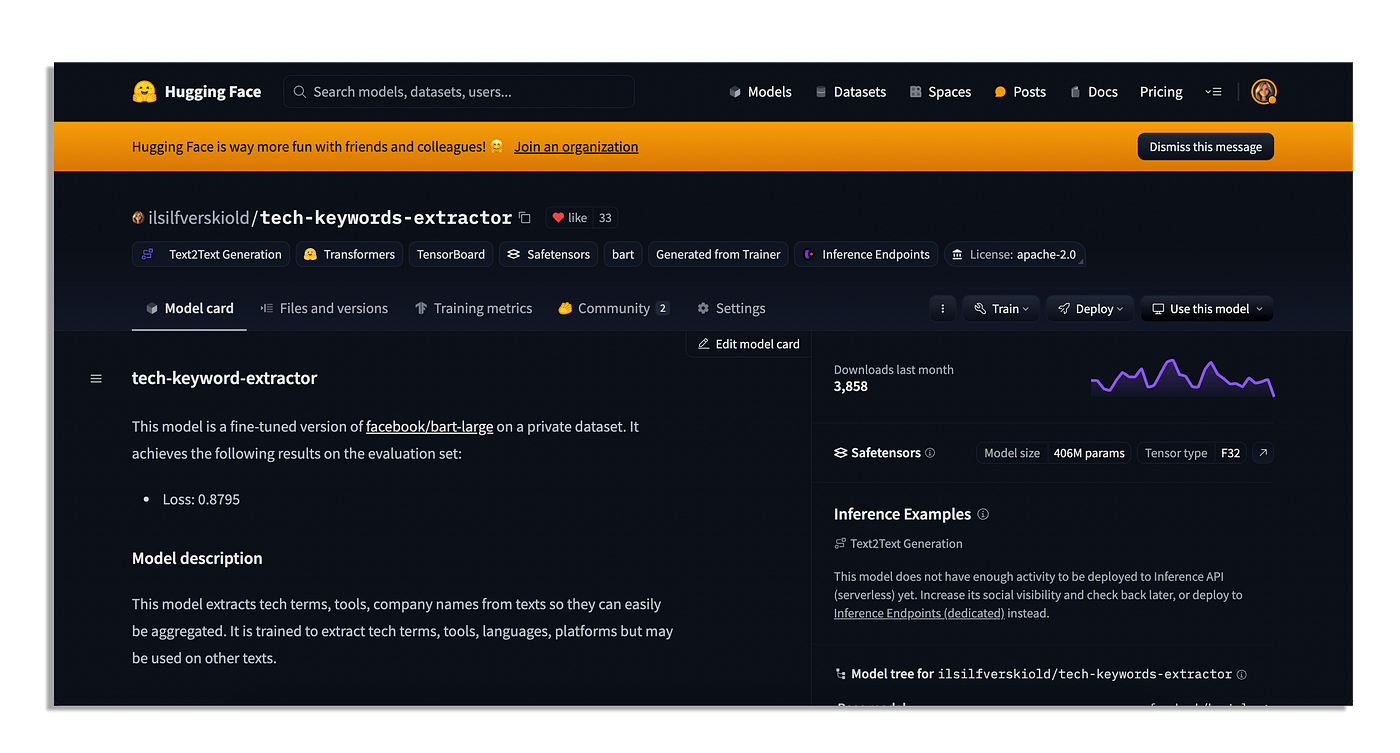The height and width of the screenshot is (753, 1400).
Task: Click the Inference Examples info icon
Action: click(x=983, y=515)
